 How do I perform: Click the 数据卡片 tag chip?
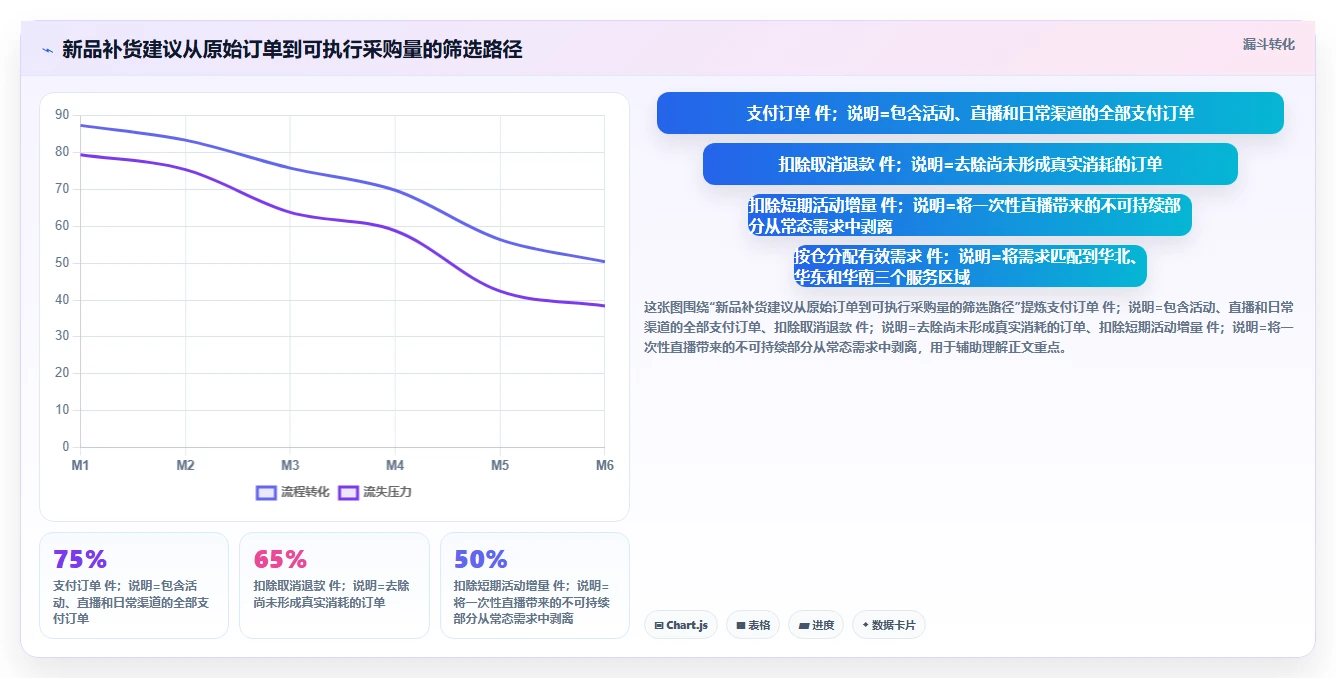889,625
